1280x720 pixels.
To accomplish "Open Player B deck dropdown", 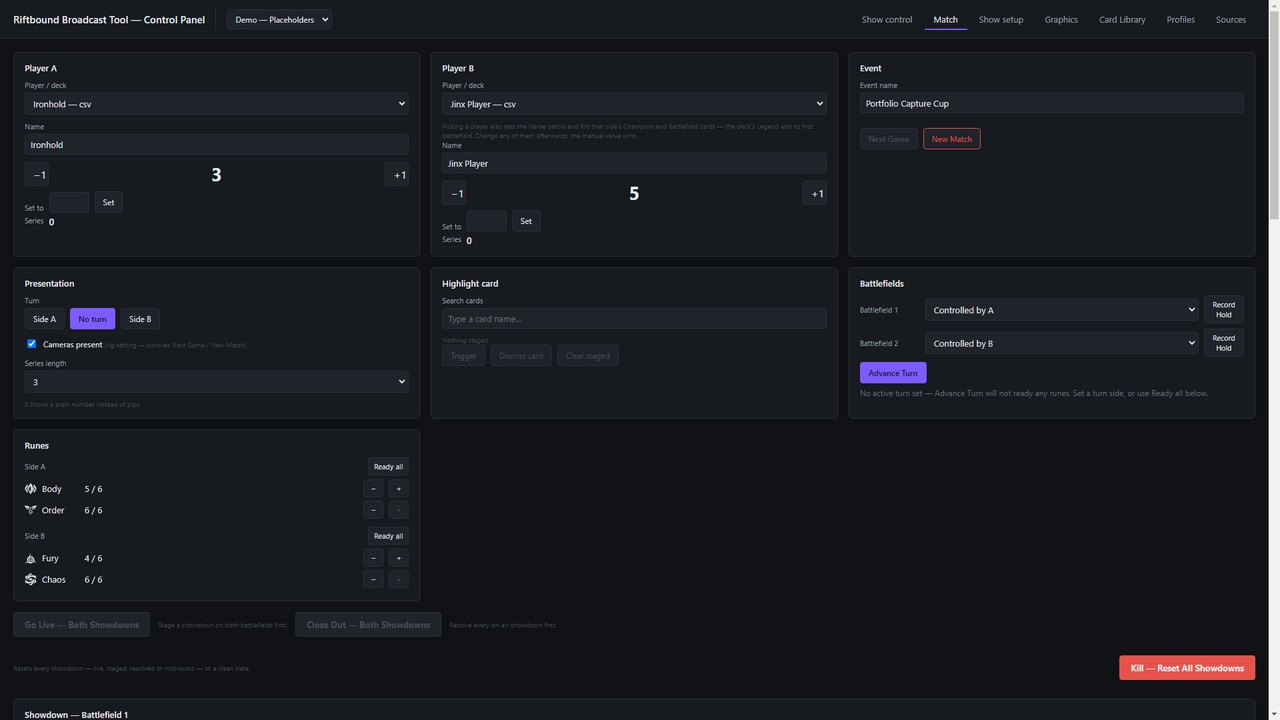I will [x=634, y=103].
